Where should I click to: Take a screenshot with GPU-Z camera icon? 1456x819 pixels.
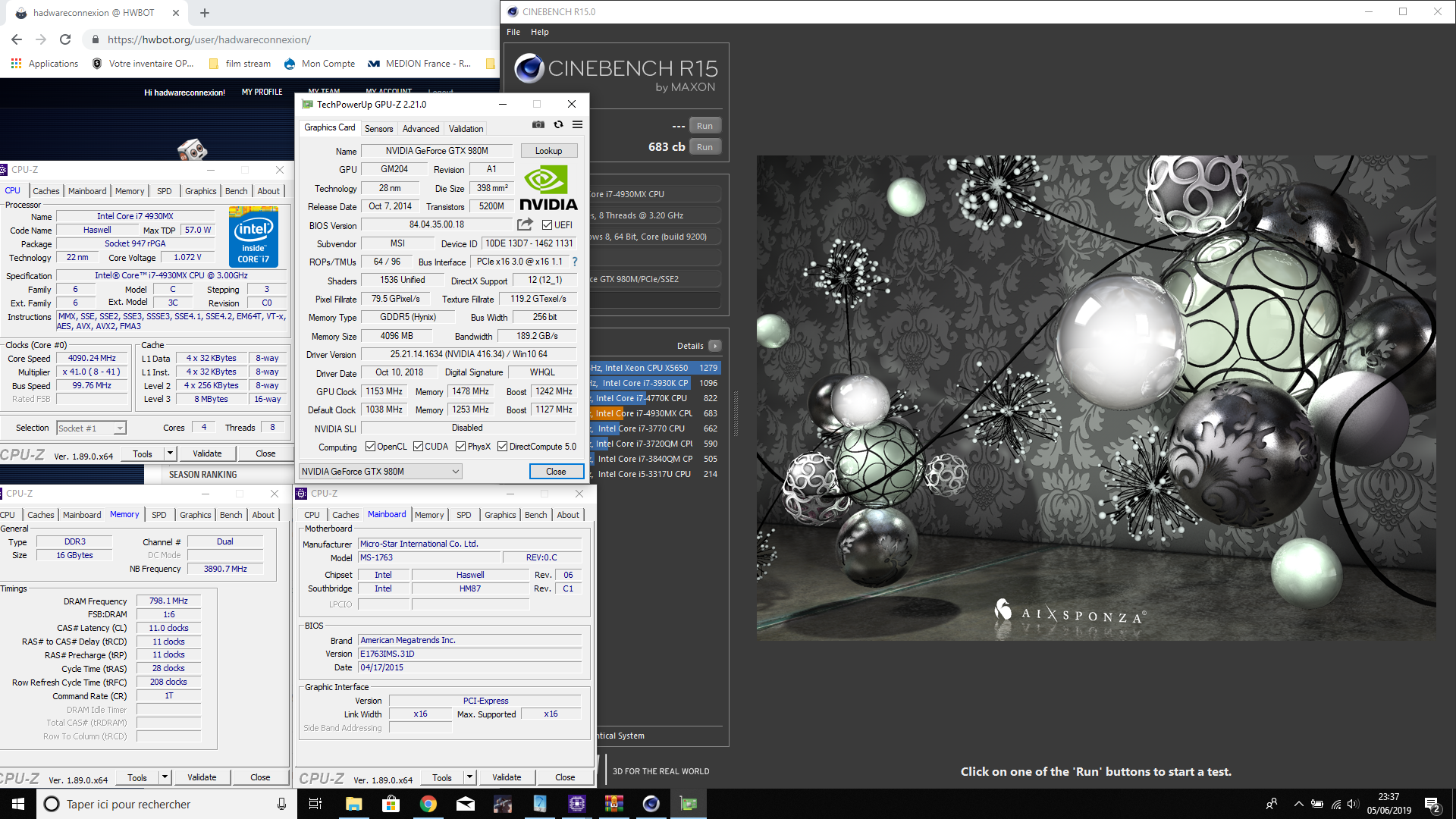coord(538,125)
